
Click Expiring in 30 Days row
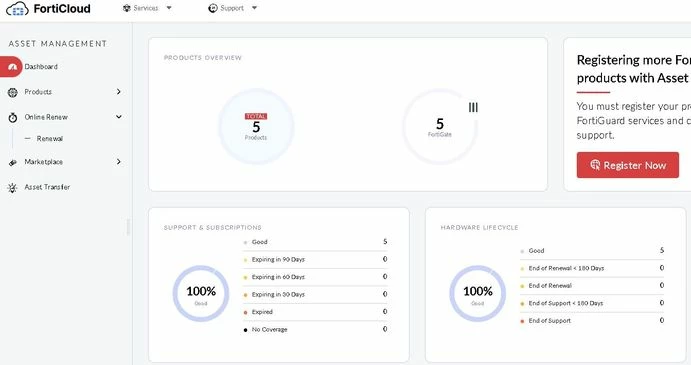click(x=315, y=294)
